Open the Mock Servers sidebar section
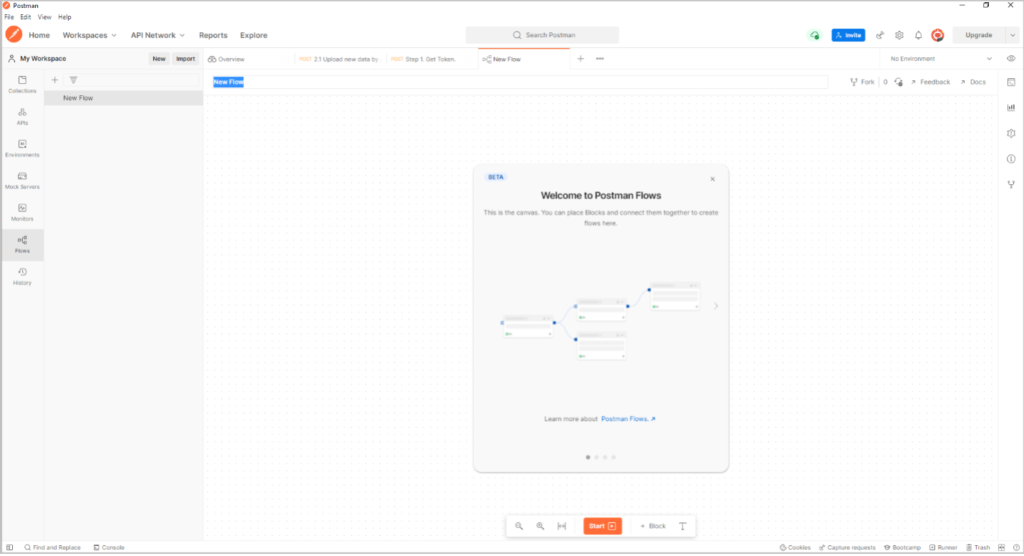This screenshot has height=556, width=1024. 22,179
